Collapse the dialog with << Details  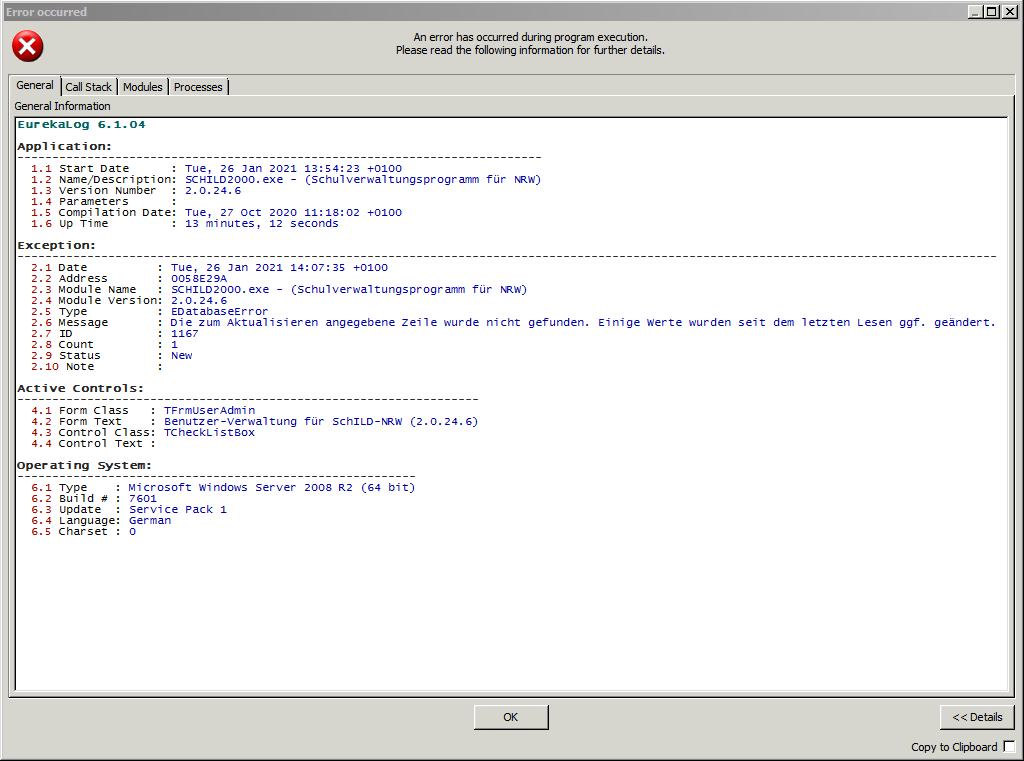coord(977,717)
